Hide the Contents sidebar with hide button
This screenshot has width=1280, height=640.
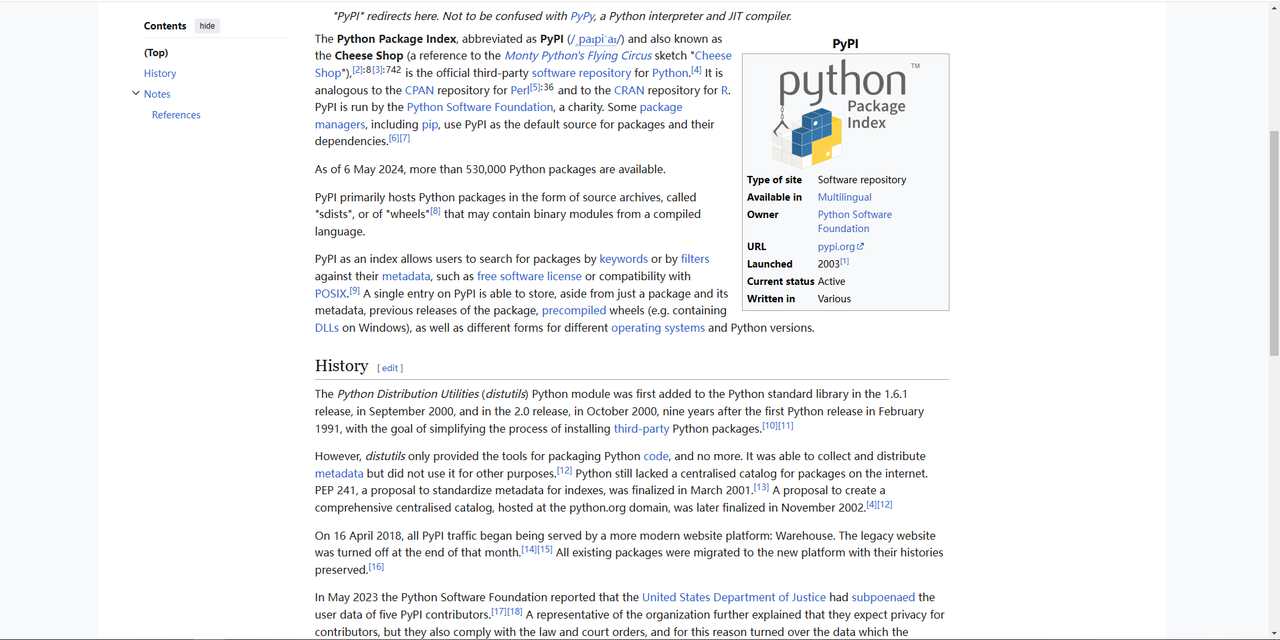click(207, 26)
